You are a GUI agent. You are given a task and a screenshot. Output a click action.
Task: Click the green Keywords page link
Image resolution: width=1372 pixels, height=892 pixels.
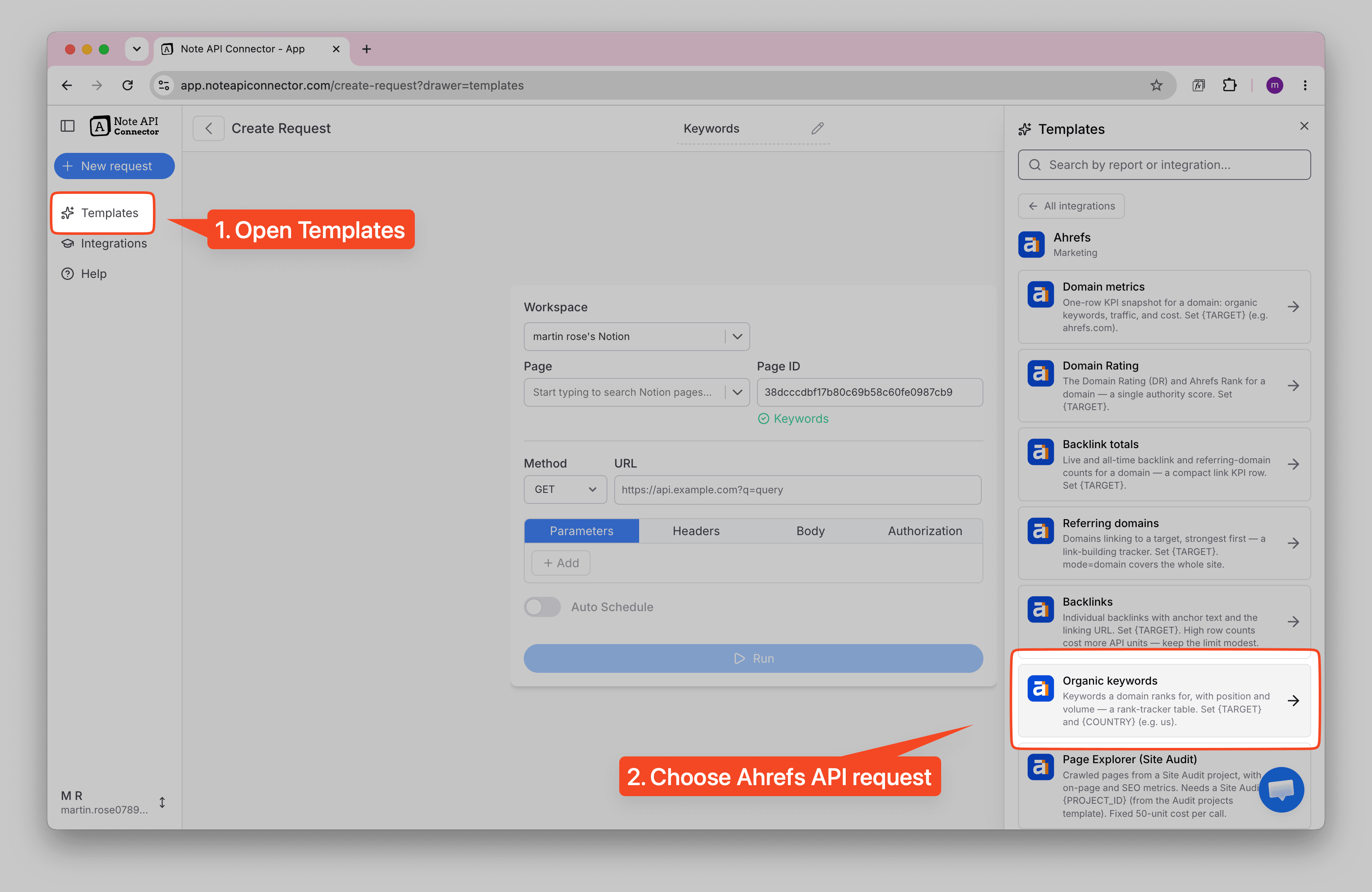(793, 419)
